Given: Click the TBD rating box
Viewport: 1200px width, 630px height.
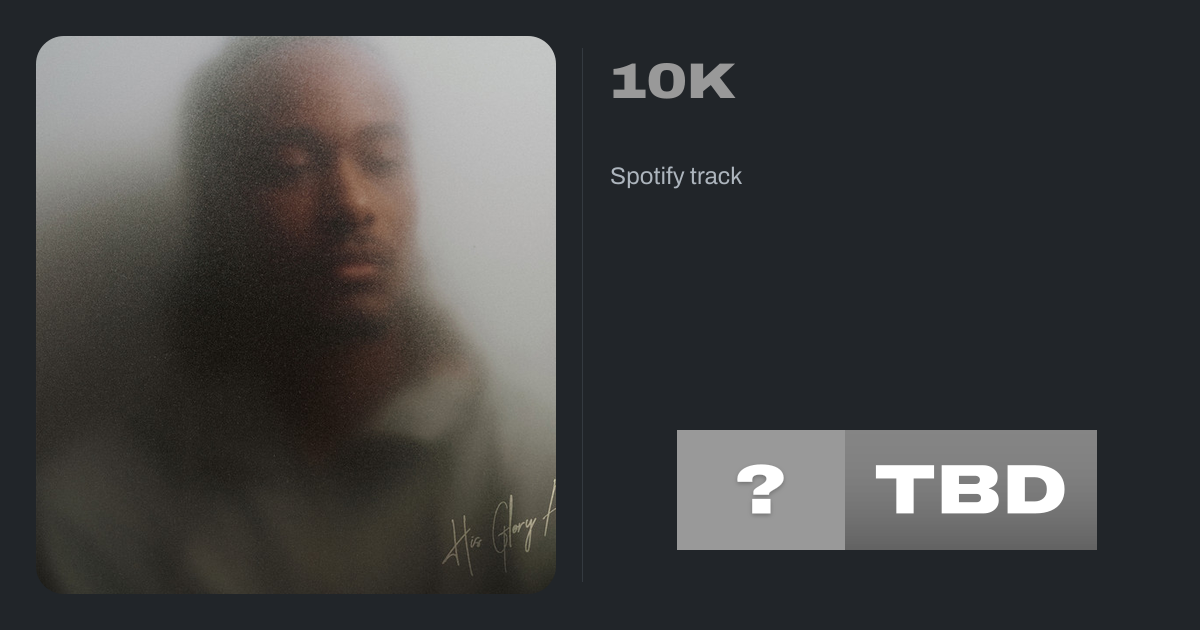Looking at the screenshot, I should [x=971, y=490].
